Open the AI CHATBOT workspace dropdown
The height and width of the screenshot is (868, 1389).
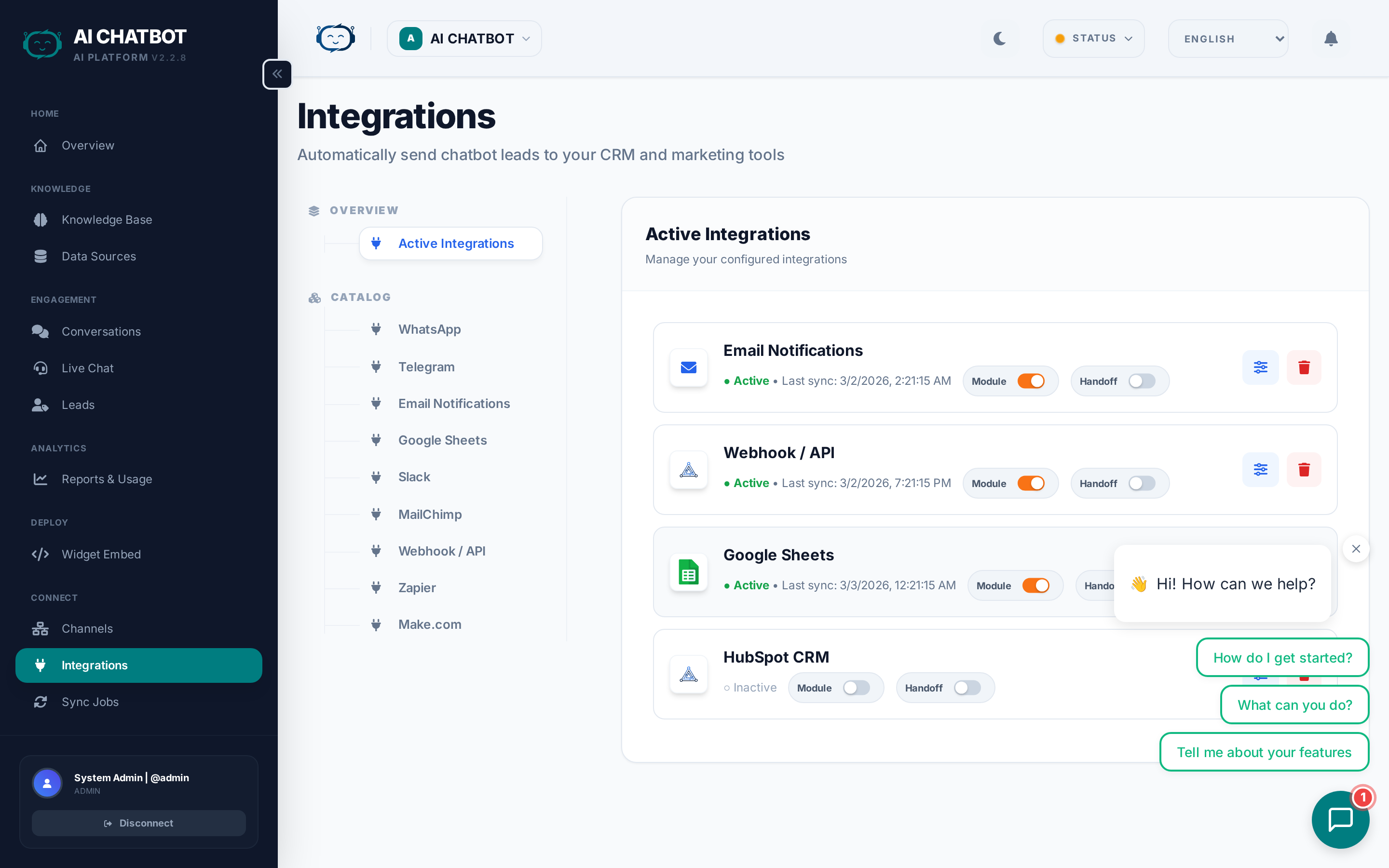pyautogui.click(x=464, y=39)
